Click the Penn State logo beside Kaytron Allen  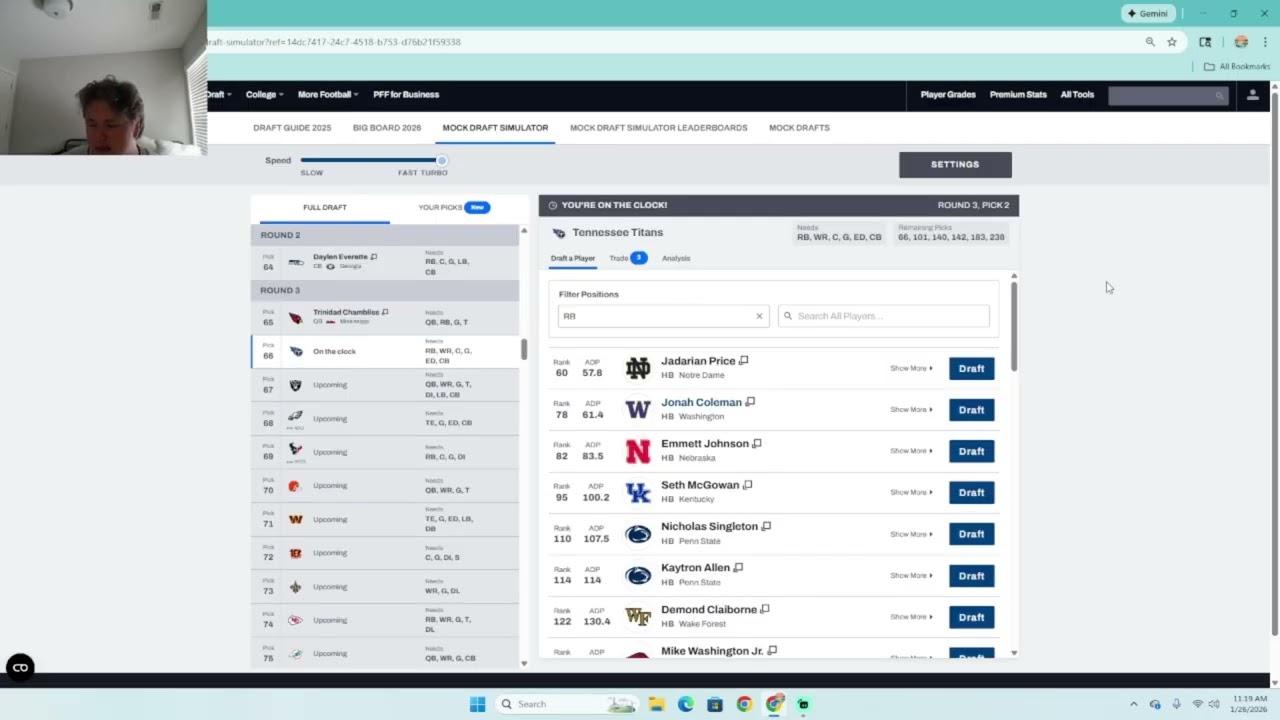(x=638, y=576)
